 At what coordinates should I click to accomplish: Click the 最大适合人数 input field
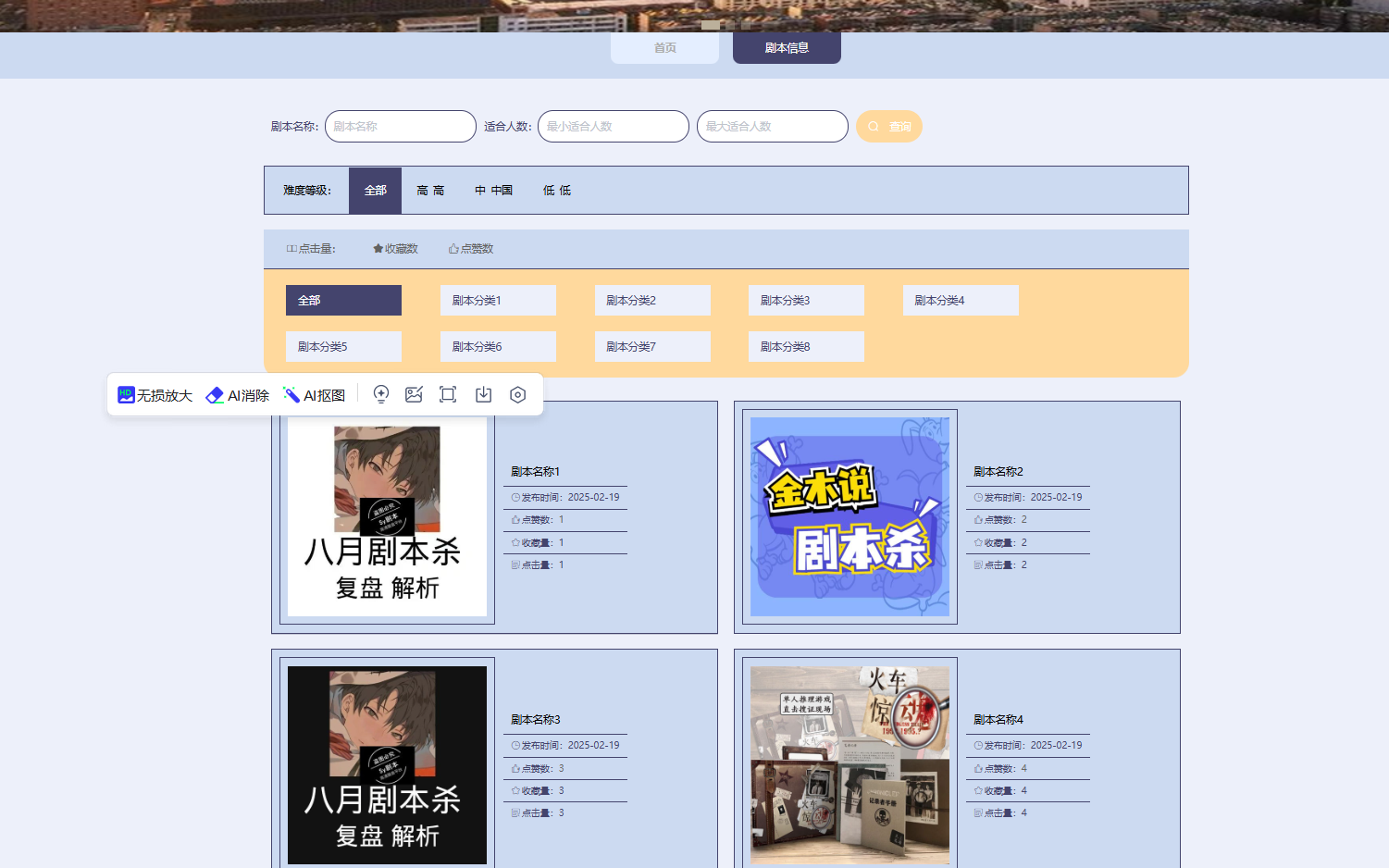772,127
